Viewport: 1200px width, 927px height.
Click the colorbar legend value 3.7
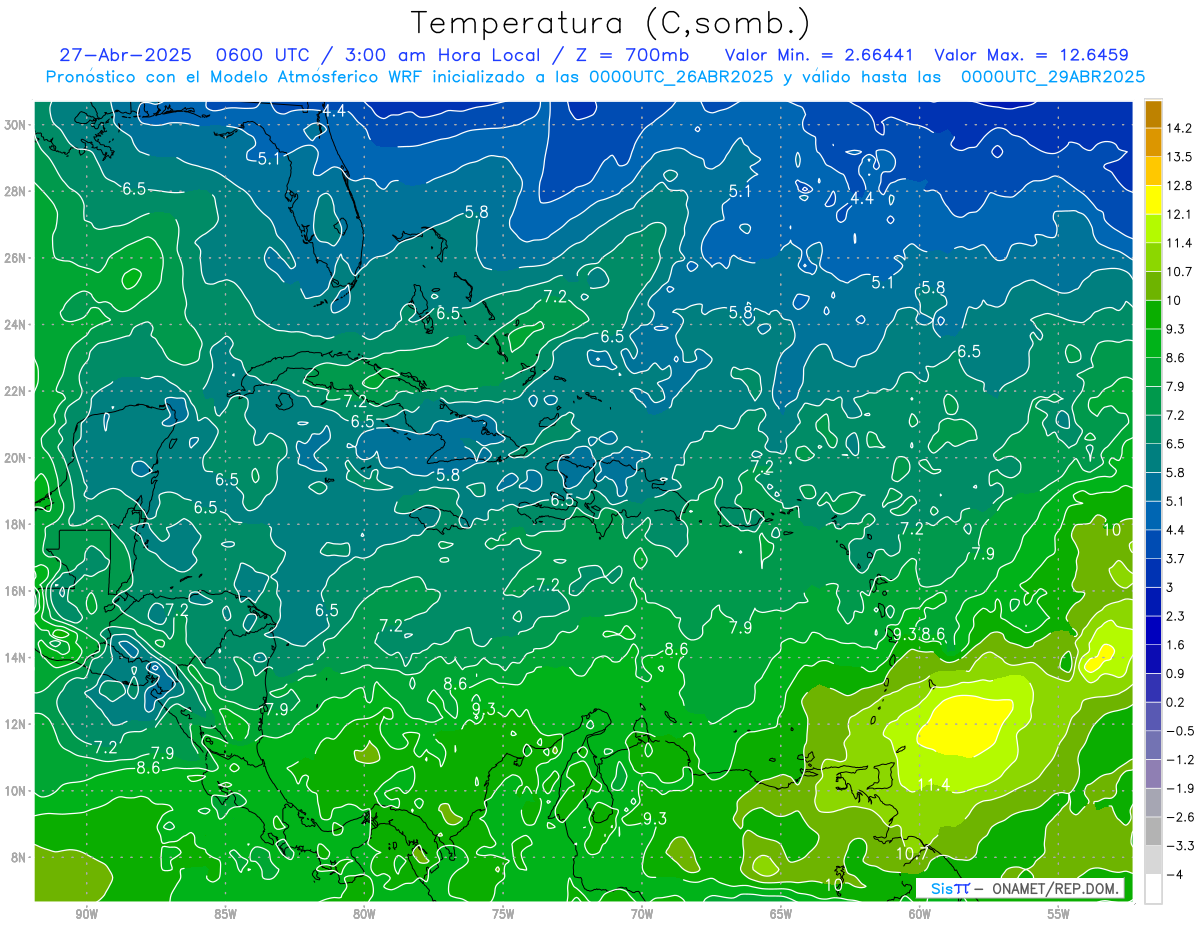tap(1176, 558)
